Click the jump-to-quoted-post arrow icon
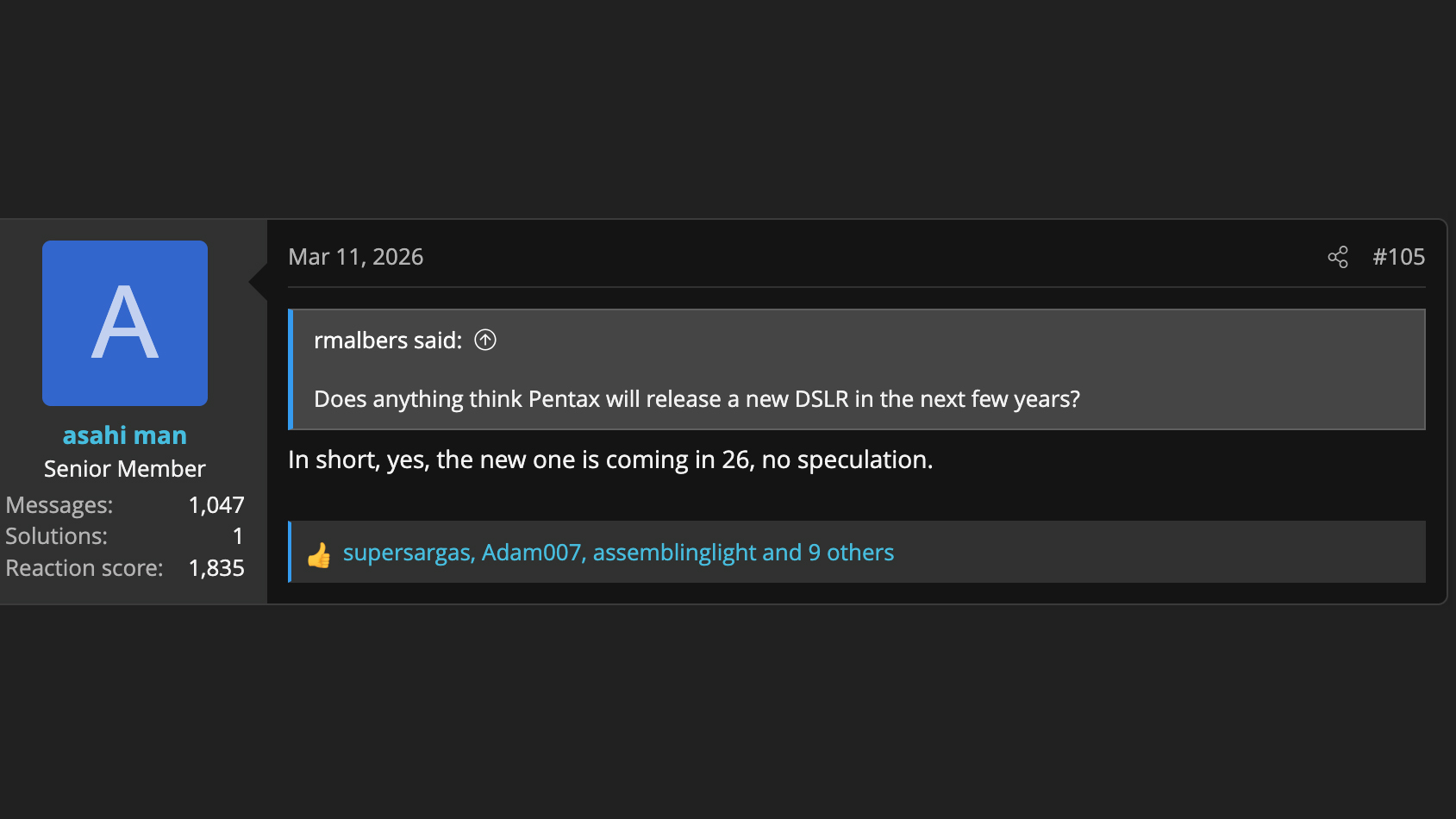Screen dimensions: 1456x819 click(x=485, y=341)
